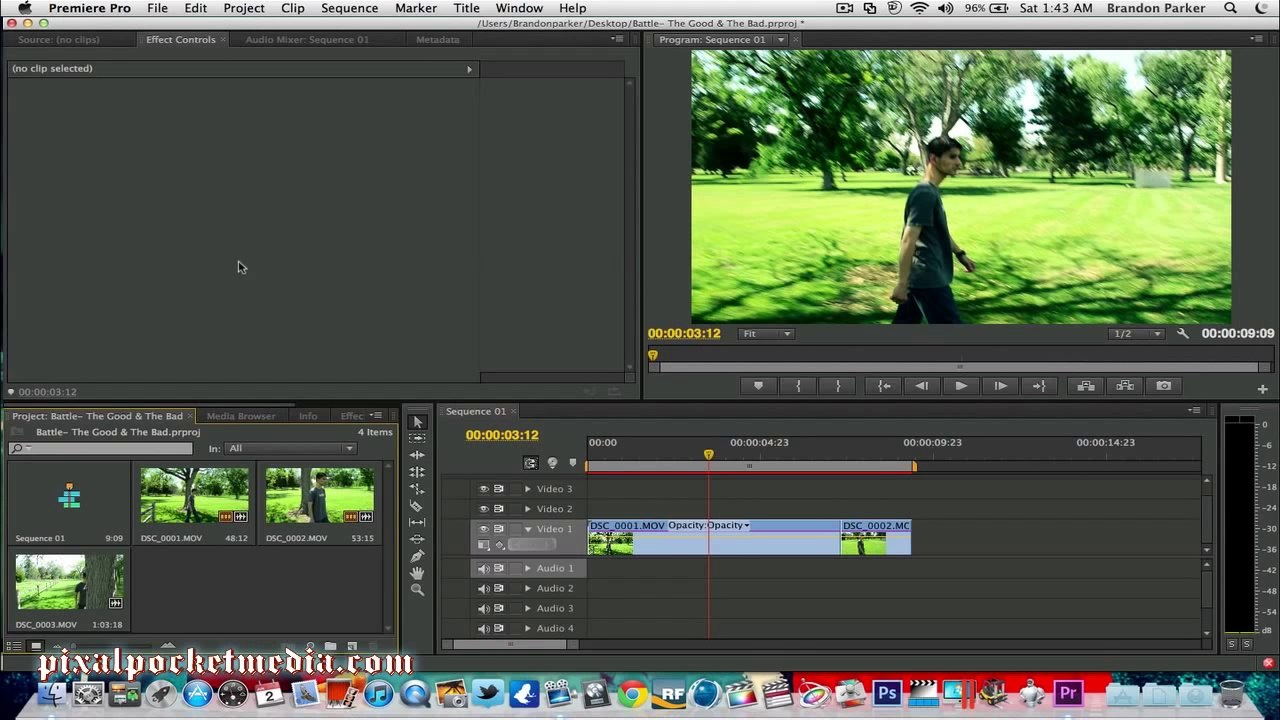This screenshot has width=1280, height=720.
Task: Toggle Sync Lock on Video 2 track
Action: click(x=499, y=509)
